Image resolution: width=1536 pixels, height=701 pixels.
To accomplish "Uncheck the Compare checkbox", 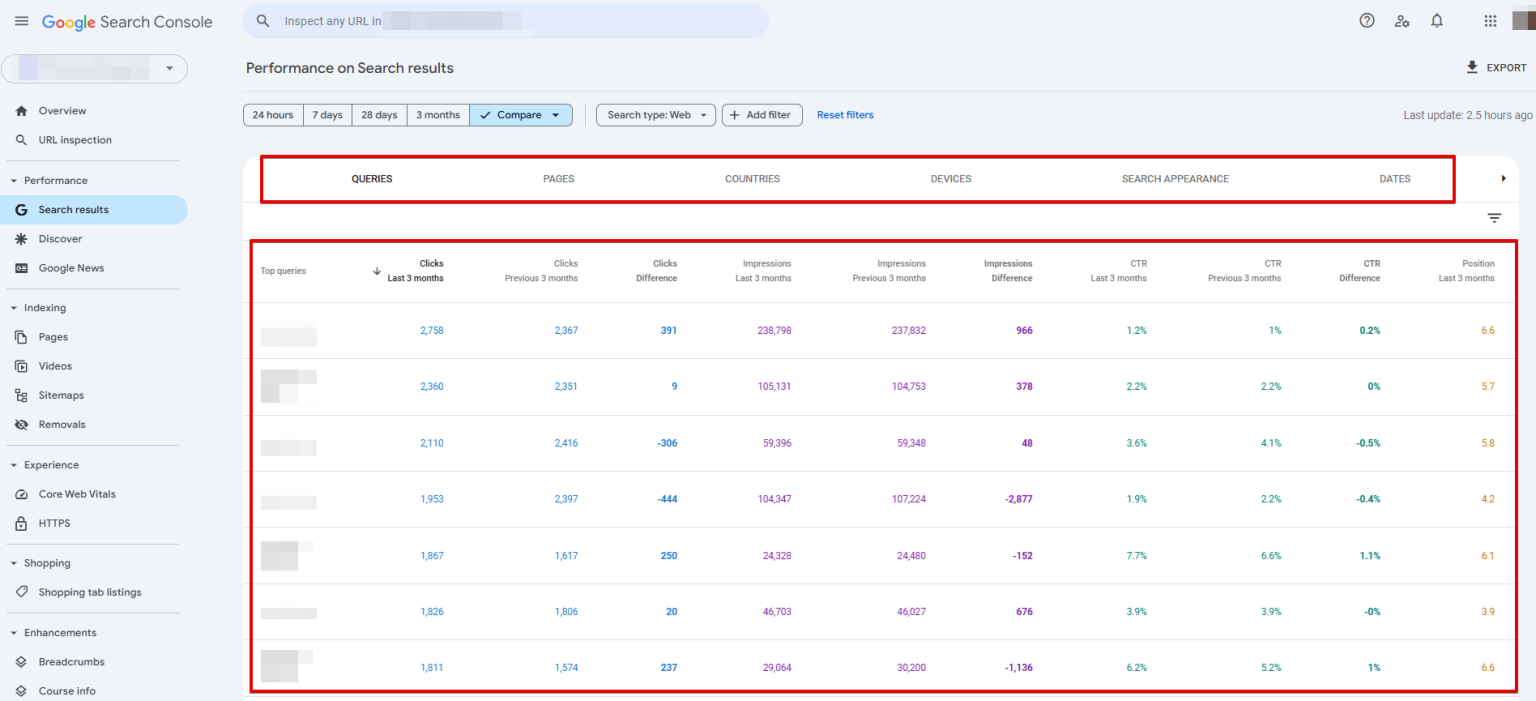I will 487,114.
